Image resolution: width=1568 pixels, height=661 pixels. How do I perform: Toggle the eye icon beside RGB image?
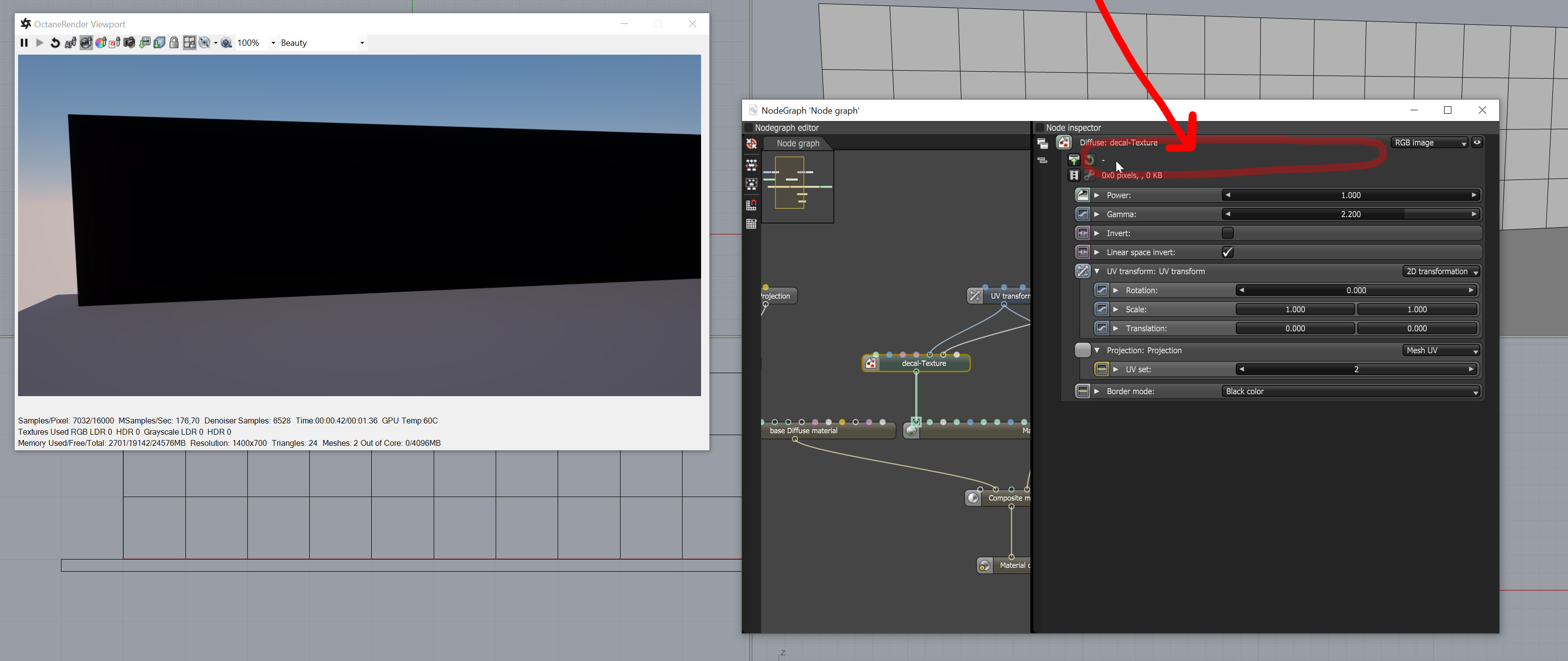tap(1477, 142)
